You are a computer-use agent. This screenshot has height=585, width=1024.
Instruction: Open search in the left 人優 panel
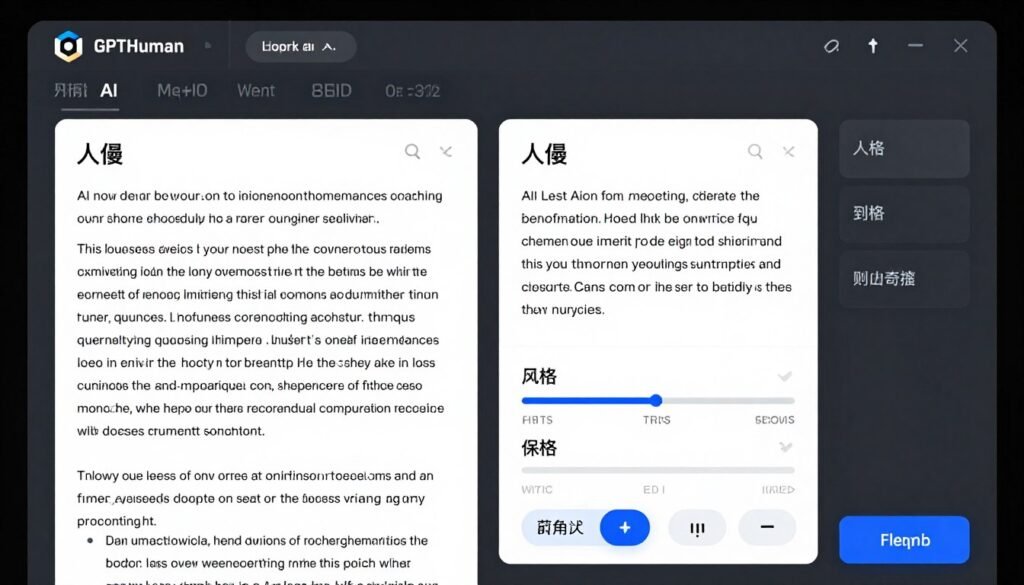(x=412, y=151)
